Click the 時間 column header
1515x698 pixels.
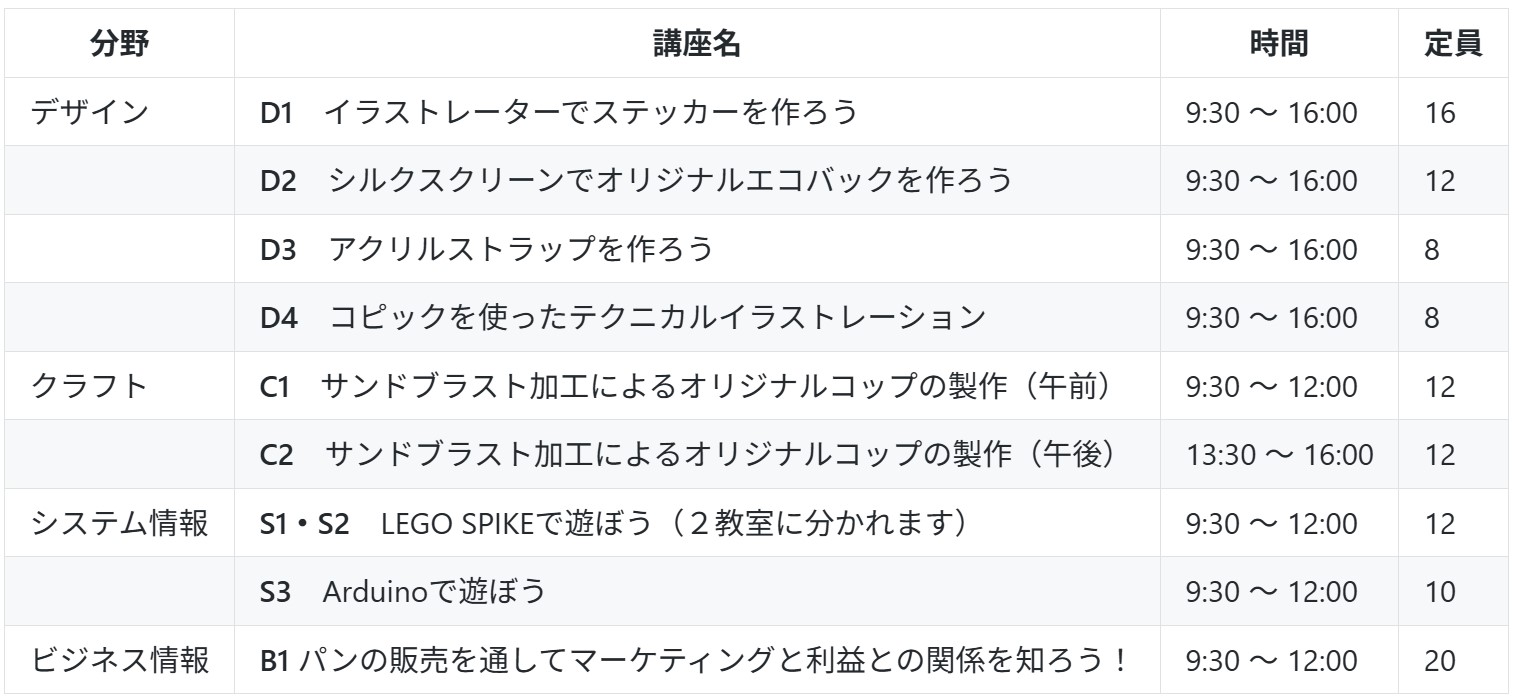[x=1279, y=43]
